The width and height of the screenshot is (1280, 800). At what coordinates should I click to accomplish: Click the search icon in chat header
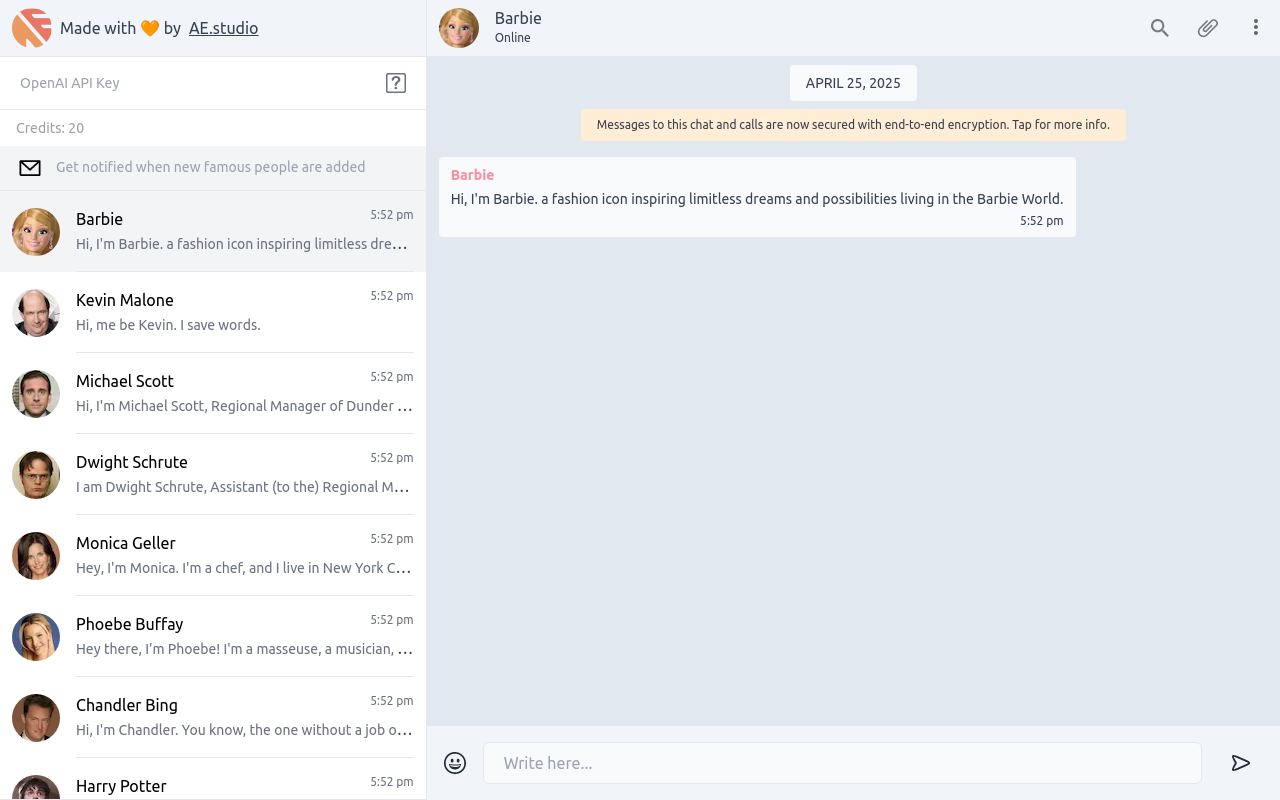click(x=1159, y=28)
